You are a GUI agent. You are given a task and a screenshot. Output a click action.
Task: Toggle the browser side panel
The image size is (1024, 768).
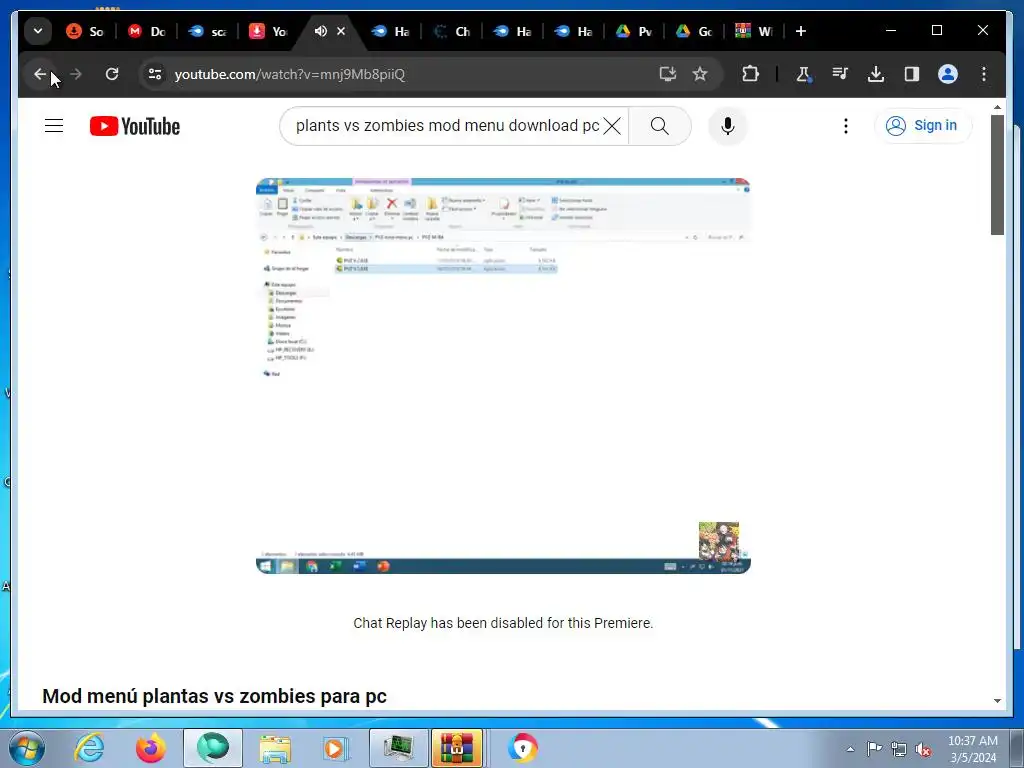[x=912, y=74]
